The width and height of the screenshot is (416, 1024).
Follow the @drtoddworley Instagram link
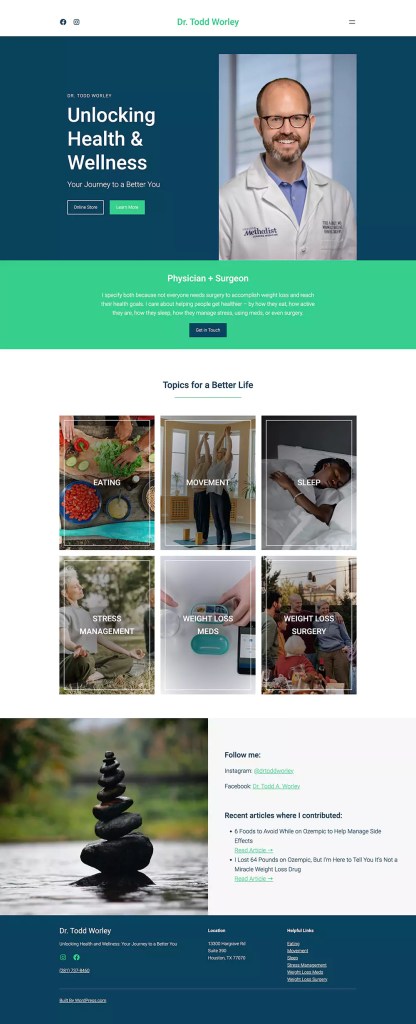tap(274, 771)
